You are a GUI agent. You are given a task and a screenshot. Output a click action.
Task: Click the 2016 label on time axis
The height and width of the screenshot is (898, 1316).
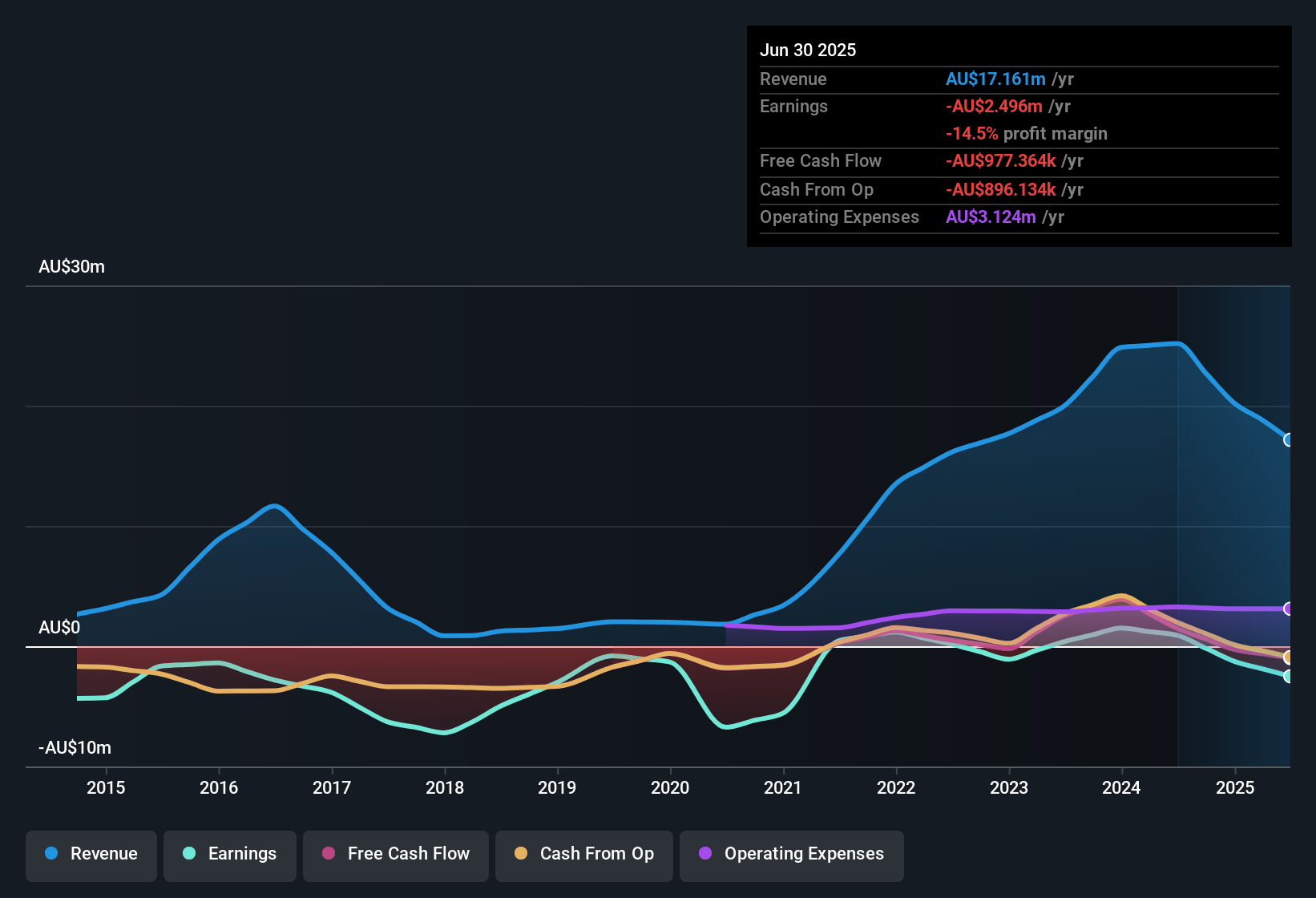tap(219, 787)
